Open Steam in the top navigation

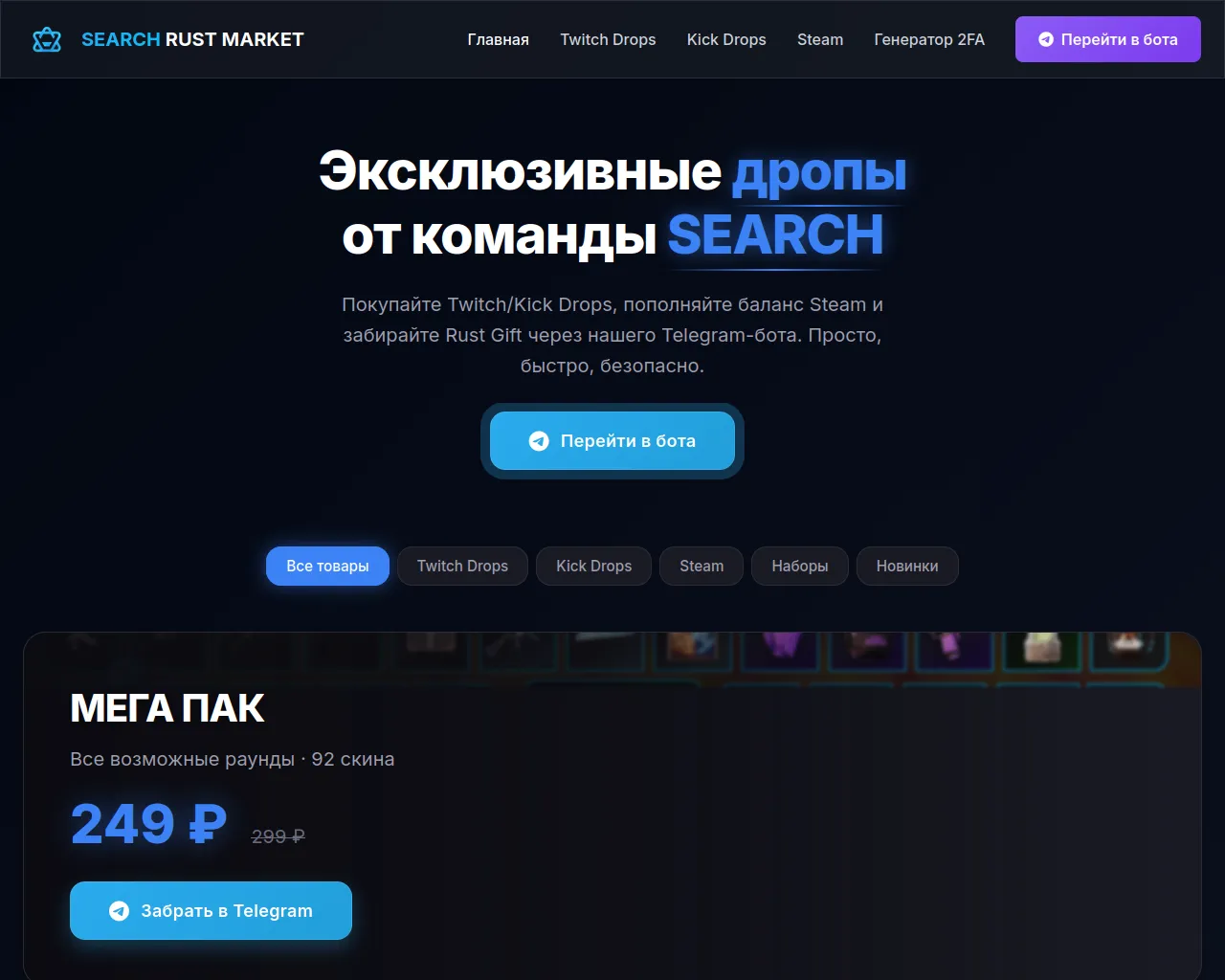point(820,39)
